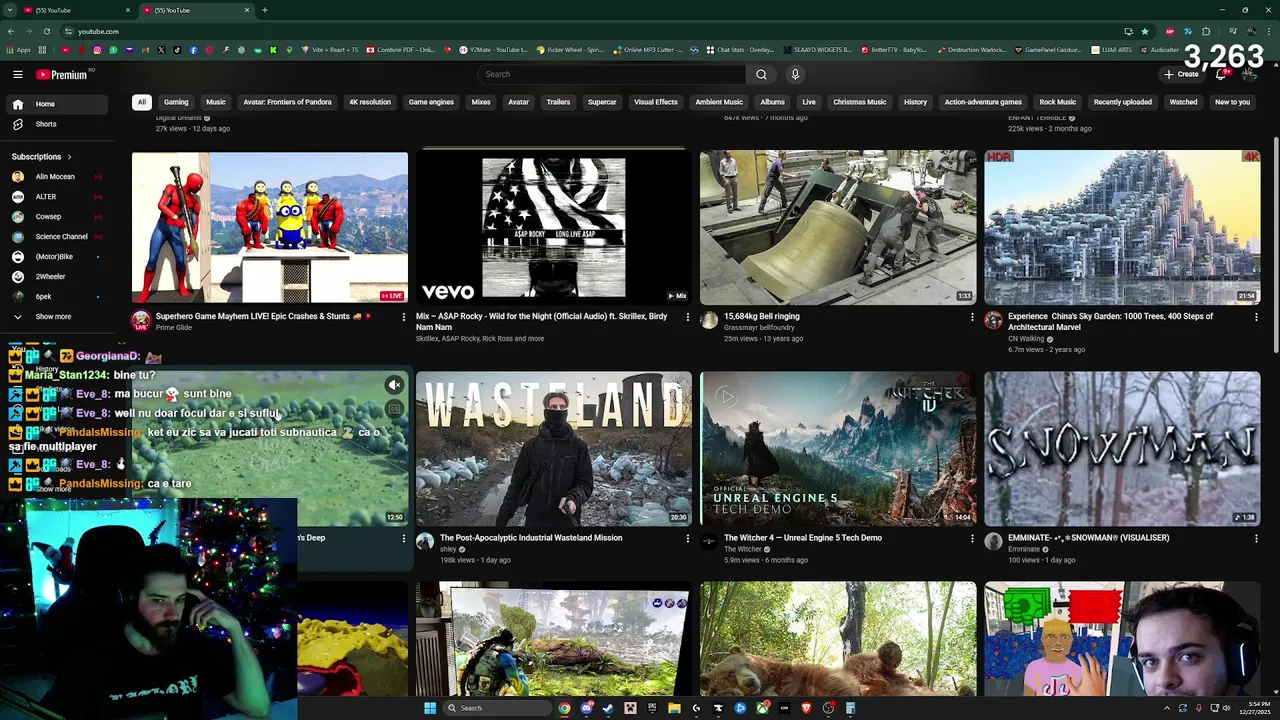The height and width of the screenshot is (720, 1280).
Task: Open the Prime Glide channel avatar
Action: tap(141, 320)
